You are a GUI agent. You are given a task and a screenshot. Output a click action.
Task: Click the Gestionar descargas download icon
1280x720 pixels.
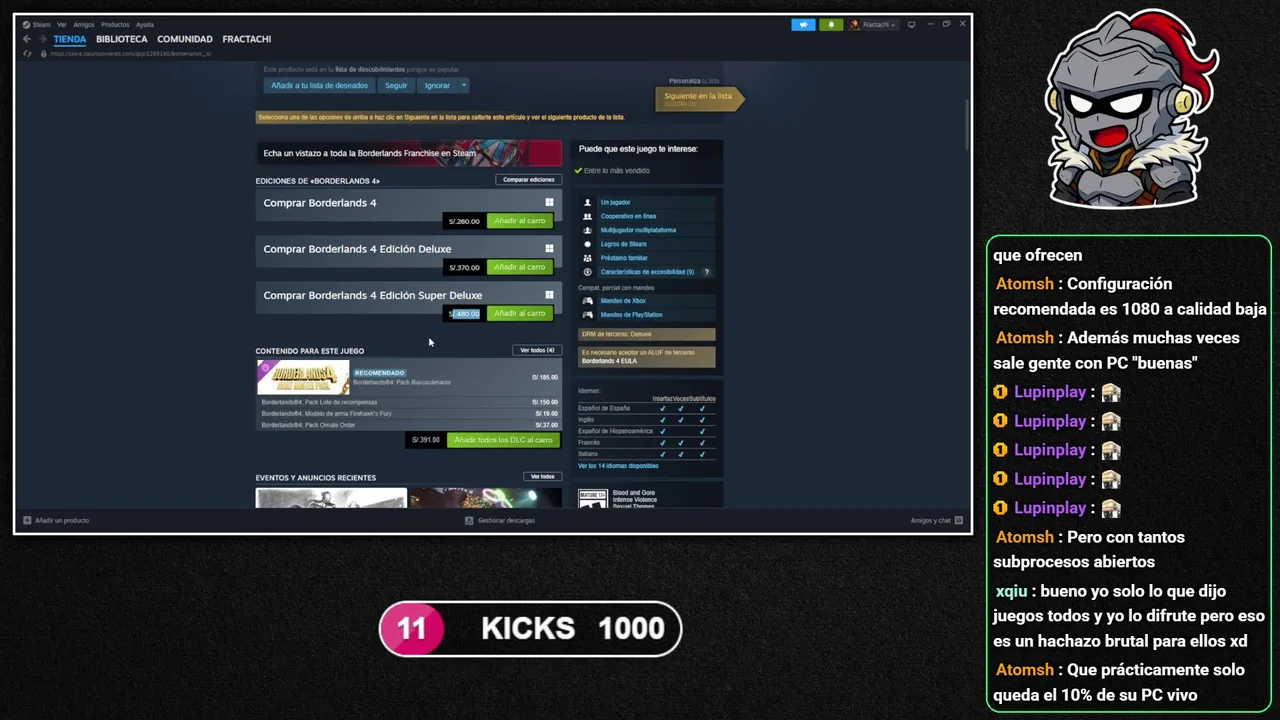click(469, 521)
